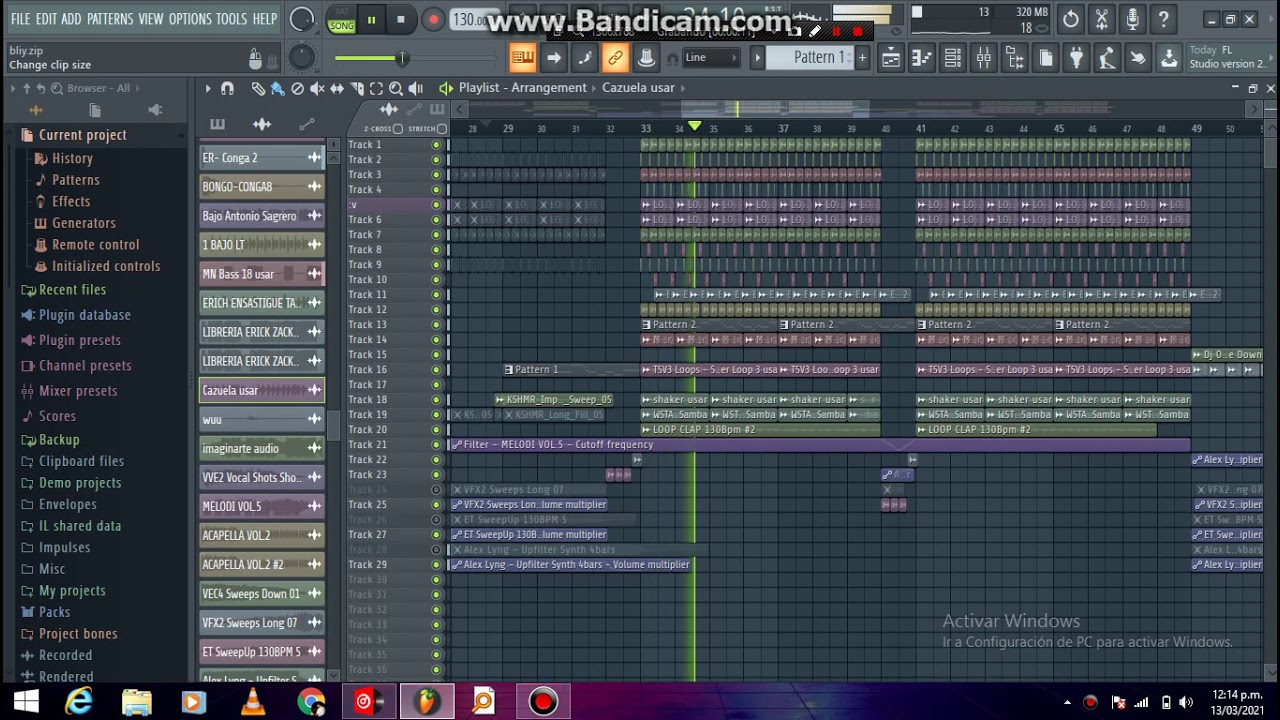The image size is (1280, 720).
Task: Click the project info sheet icon
Action: 1045,58
